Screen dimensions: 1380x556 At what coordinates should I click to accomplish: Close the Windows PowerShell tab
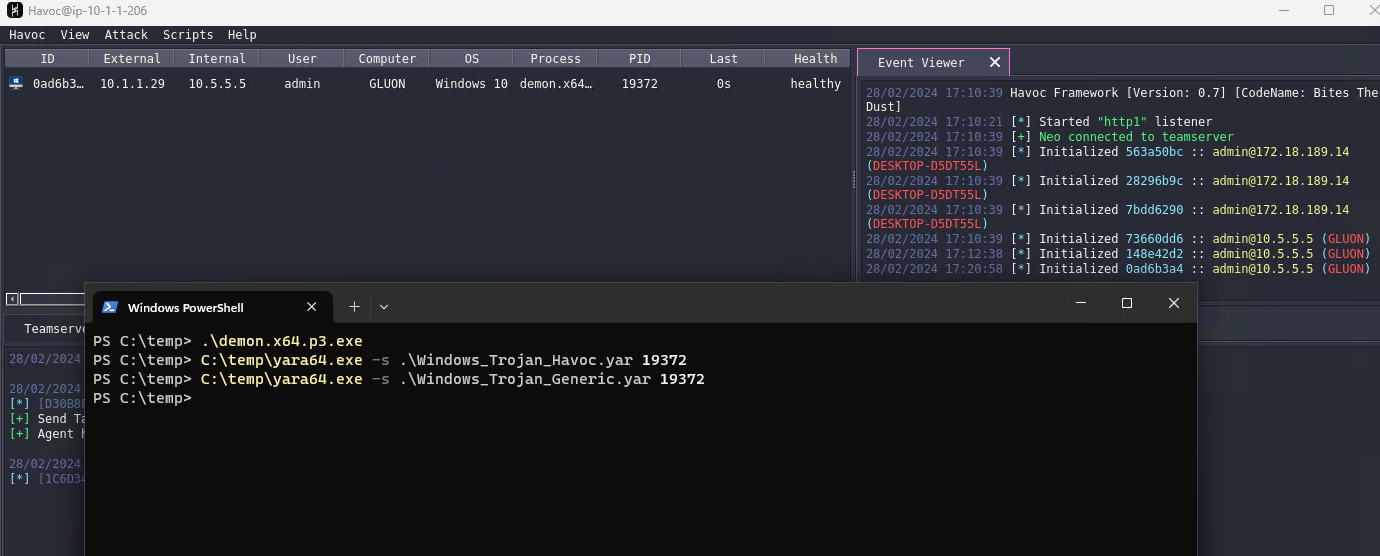point(312,307)
